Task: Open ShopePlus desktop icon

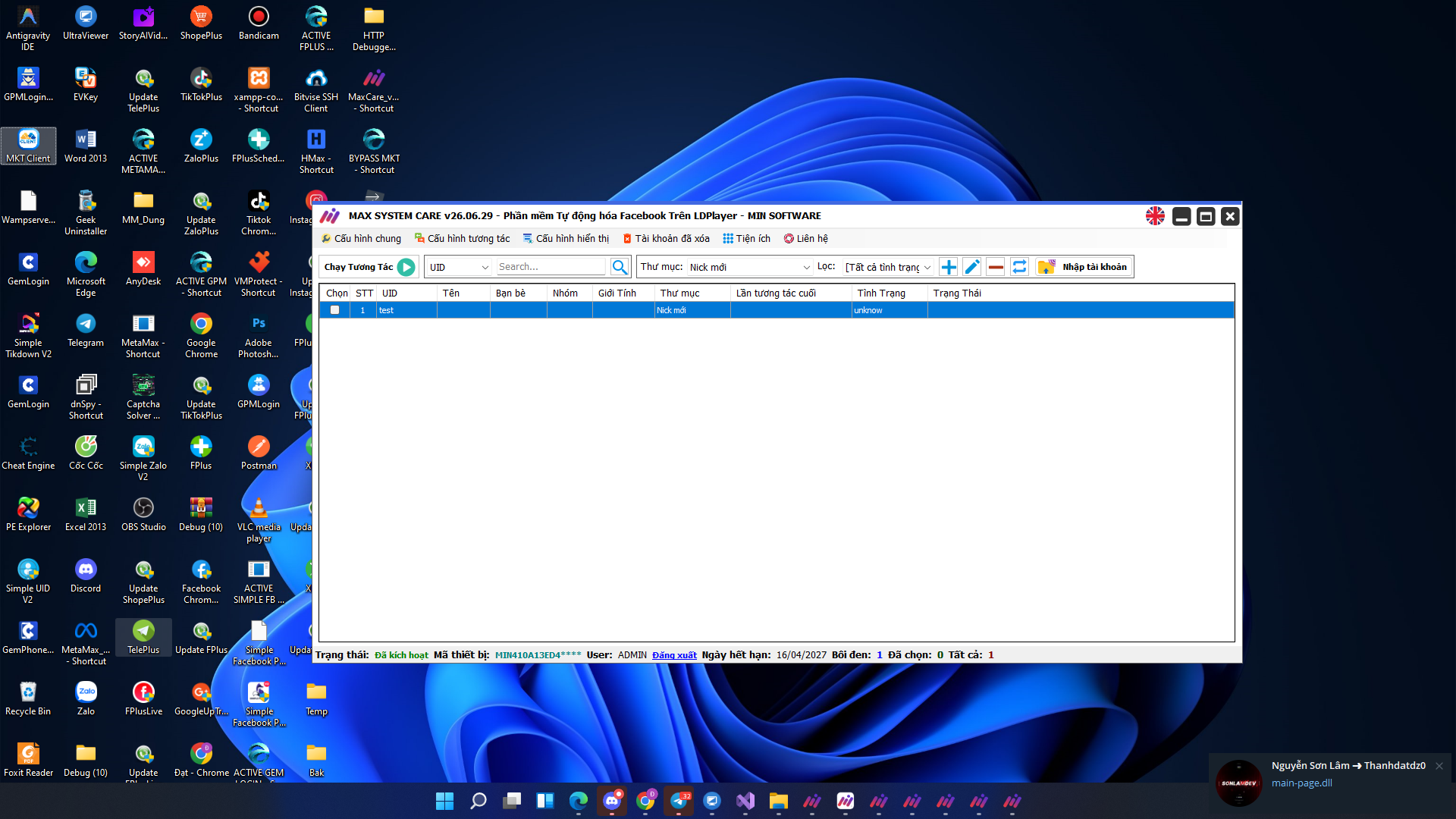Action: coord(201,23)
